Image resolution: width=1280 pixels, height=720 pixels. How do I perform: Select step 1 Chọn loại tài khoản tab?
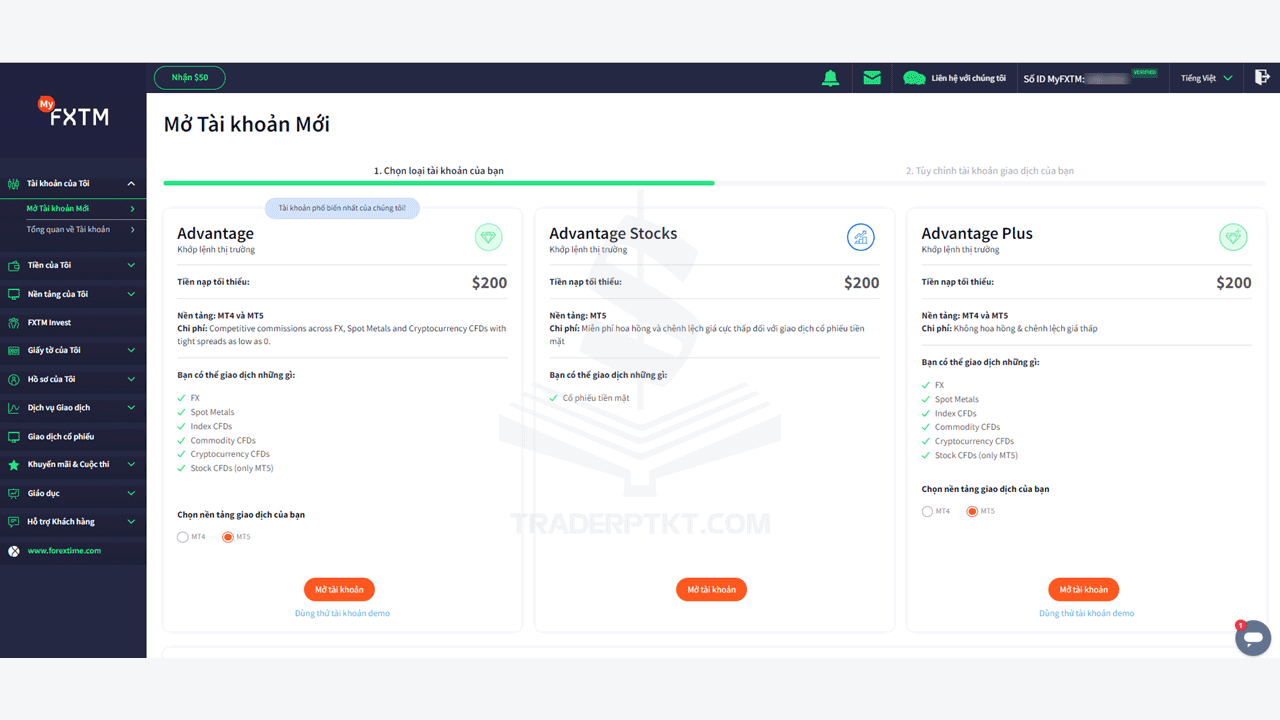pos(439,171)
